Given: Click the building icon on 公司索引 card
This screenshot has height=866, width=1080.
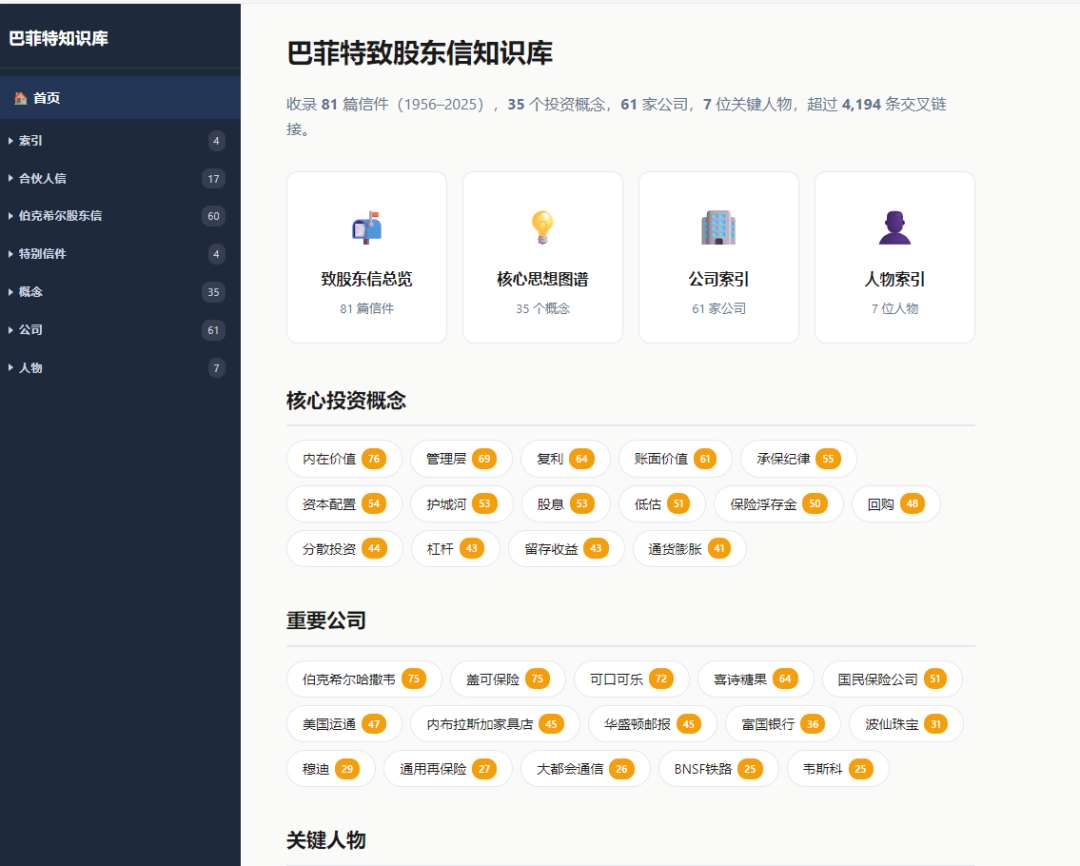Looking at the screenshot, I should 718,227.
